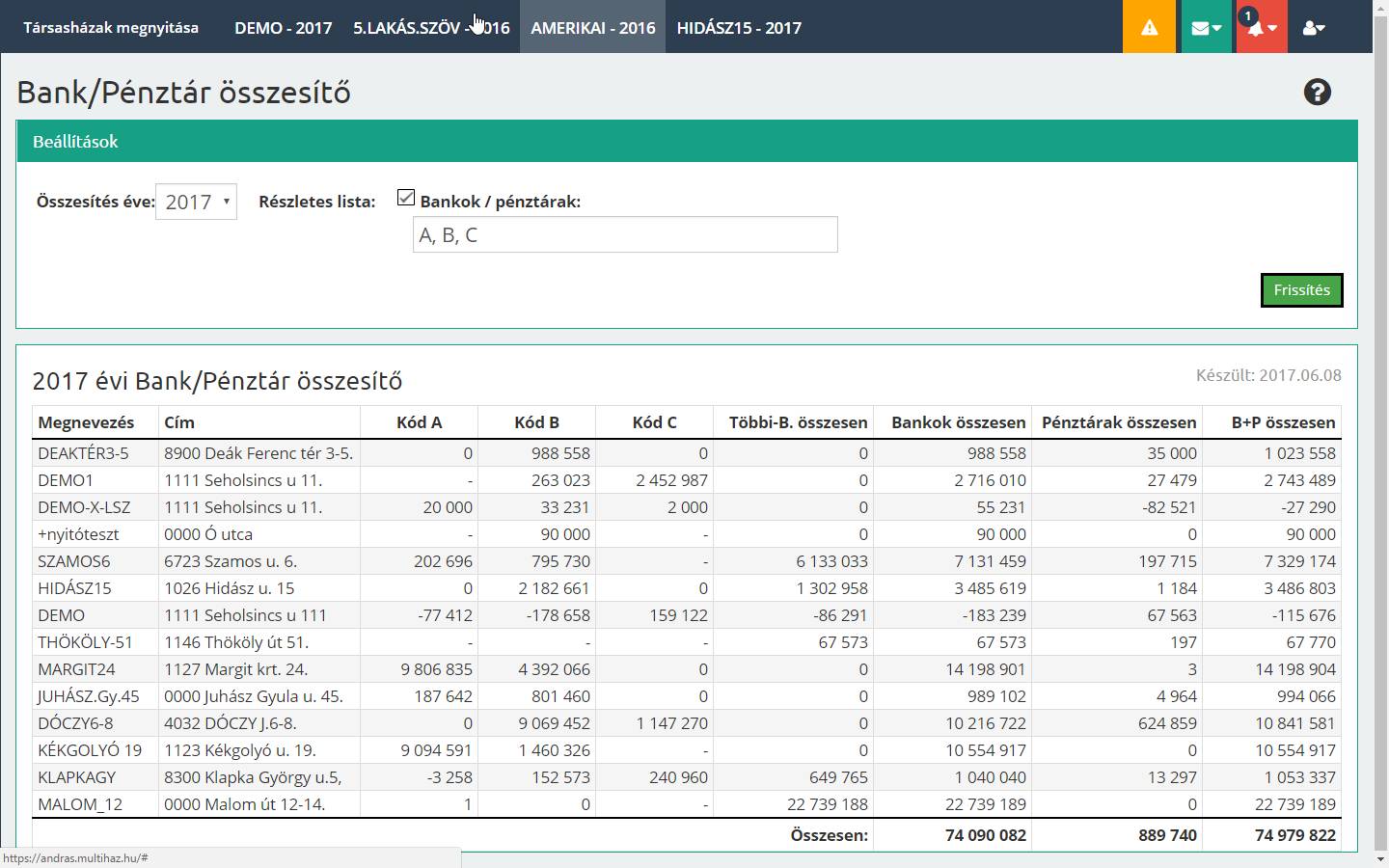Image resolution: width=1389 pixels, height=868 pixels.
Task: Open the user account menu icon
Action: tap(1313, 28)
